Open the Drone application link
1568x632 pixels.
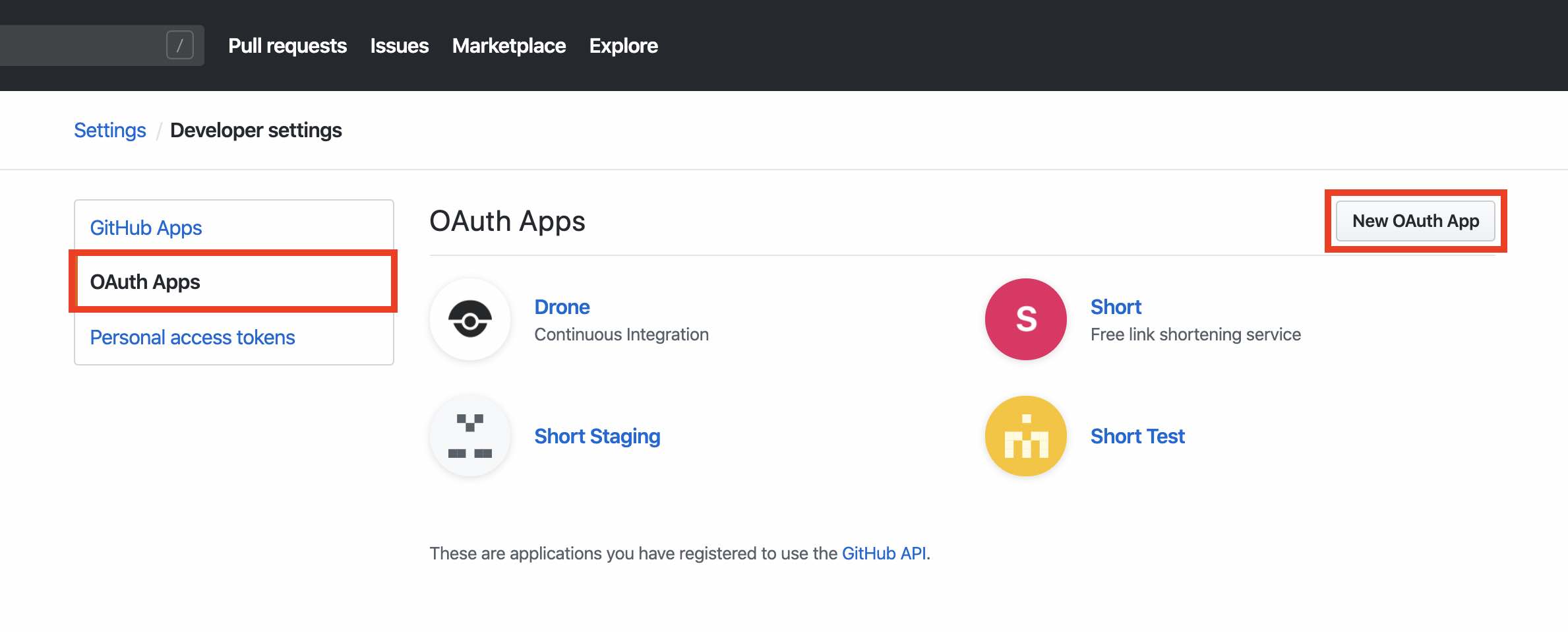[562, 307]
